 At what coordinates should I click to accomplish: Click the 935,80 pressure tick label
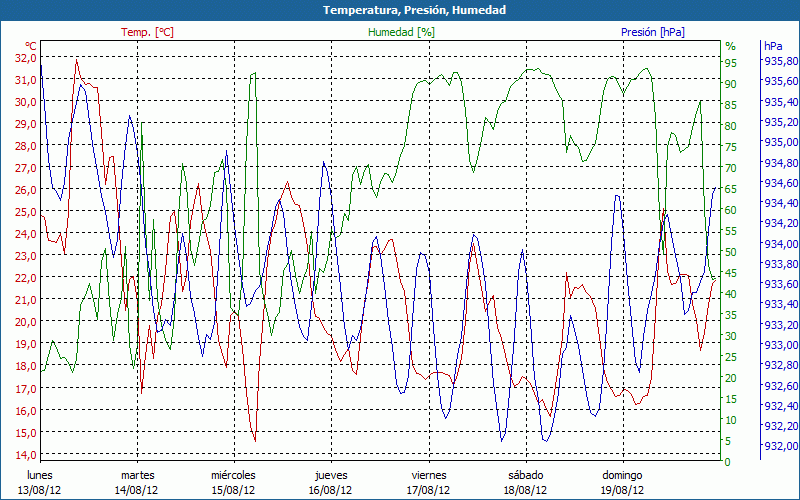click(780, 61)
